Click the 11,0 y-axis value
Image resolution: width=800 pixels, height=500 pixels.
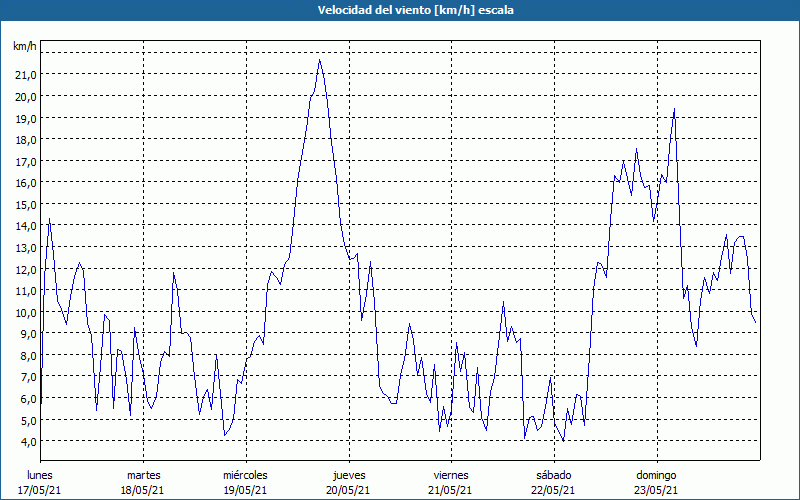click(27, 290)
